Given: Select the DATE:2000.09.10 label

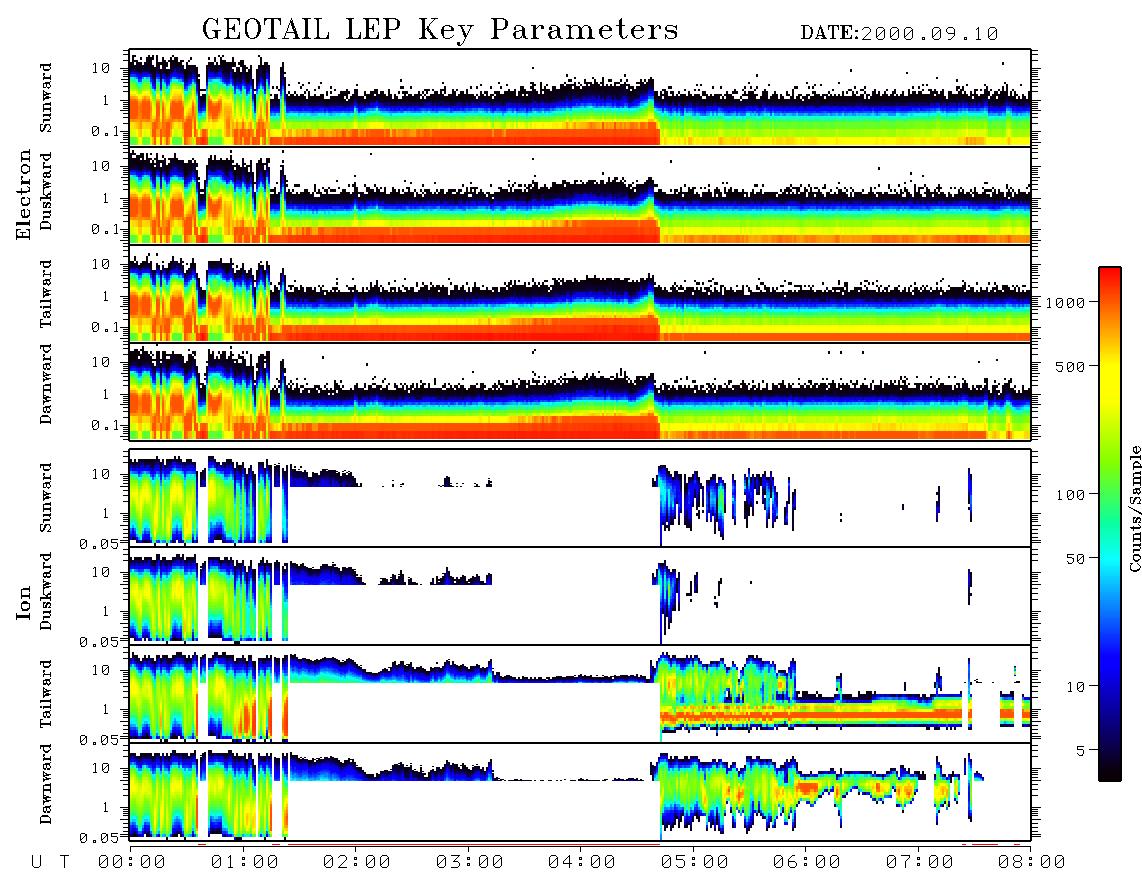Looking at the screenshot, I should (x=899, y=34).
